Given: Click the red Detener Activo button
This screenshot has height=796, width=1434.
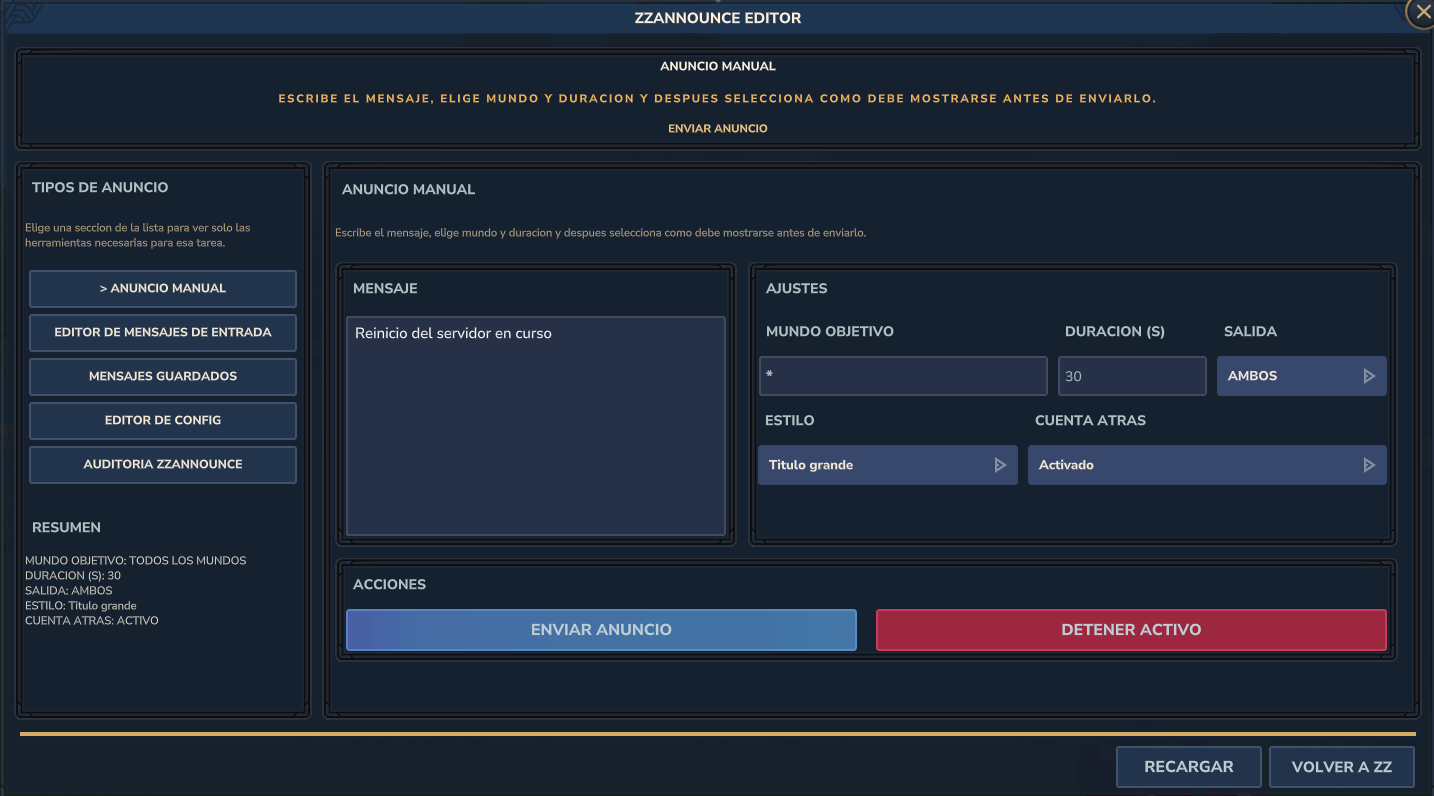Looking at the screenshot, I should coord(1131,630).
